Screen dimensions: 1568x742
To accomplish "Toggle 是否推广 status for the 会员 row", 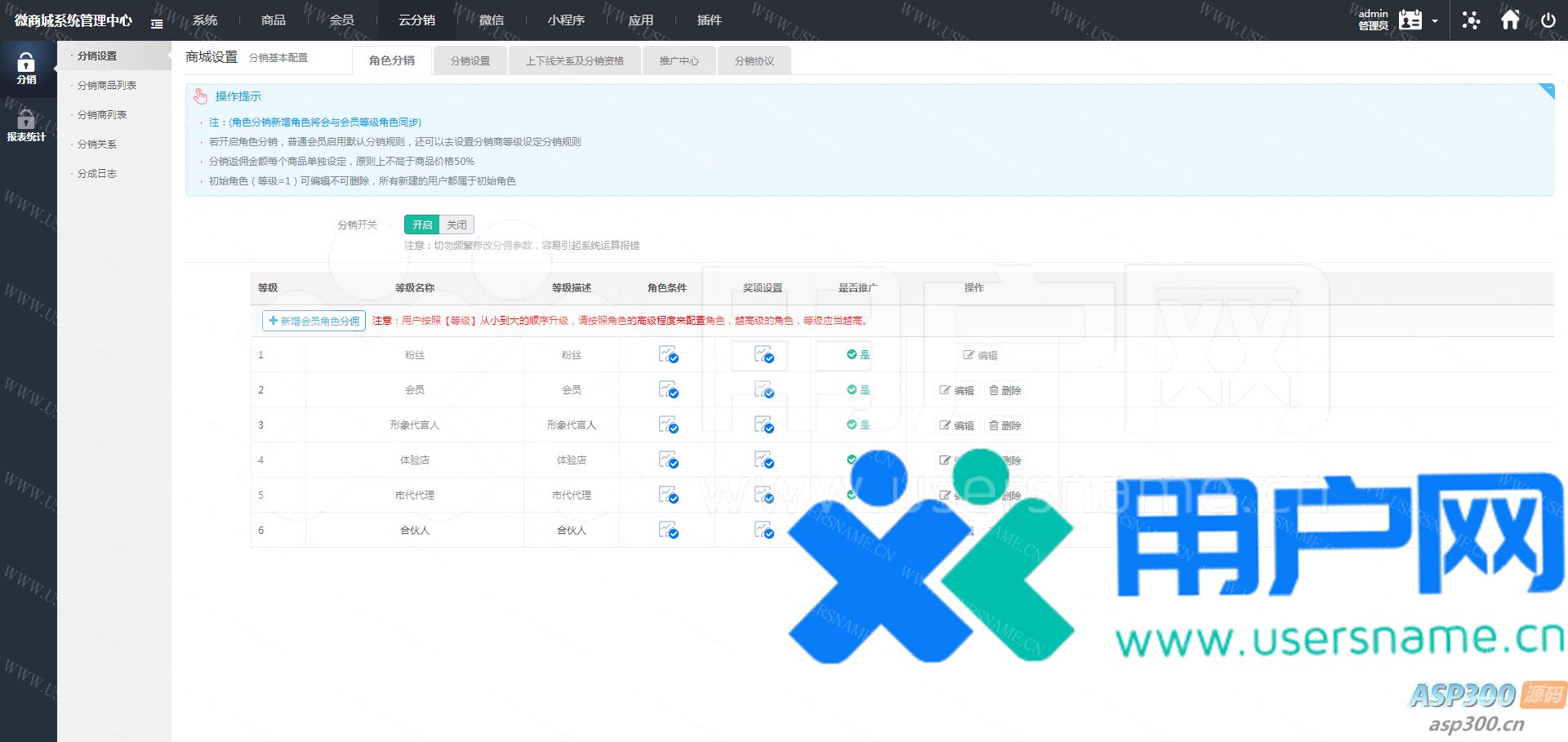I will tap(858, 390).
